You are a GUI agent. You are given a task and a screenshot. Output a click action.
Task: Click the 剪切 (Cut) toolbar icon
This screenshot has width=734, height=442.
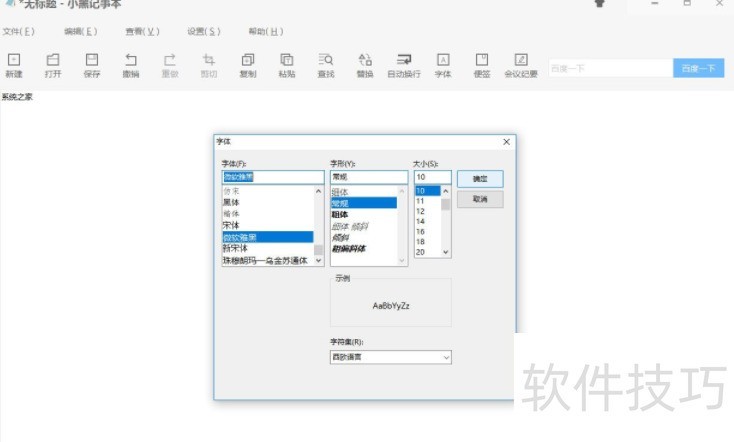(x=209, y=65)
